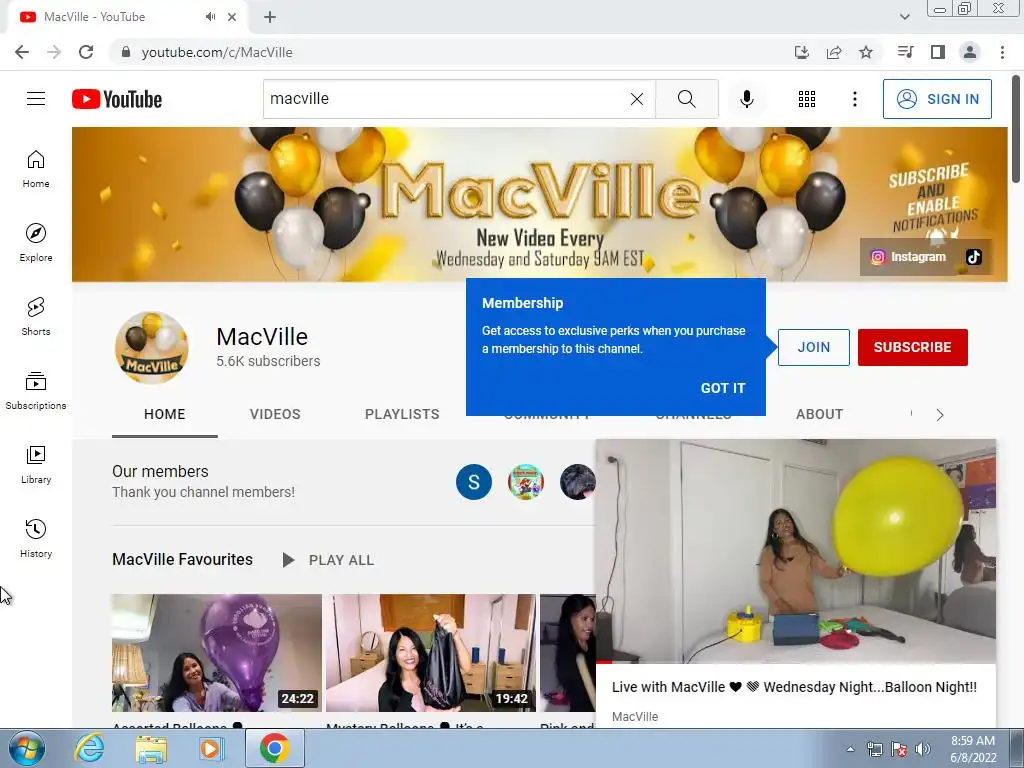
Task: Open the Action Center flag tray icon
Action: 899,749
